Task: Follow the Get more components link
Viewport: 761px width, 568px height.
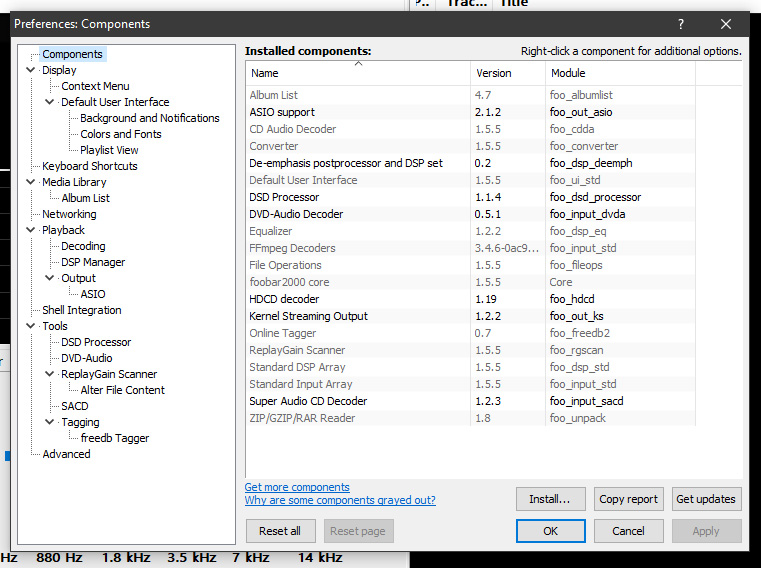Action: pos(297,487)
